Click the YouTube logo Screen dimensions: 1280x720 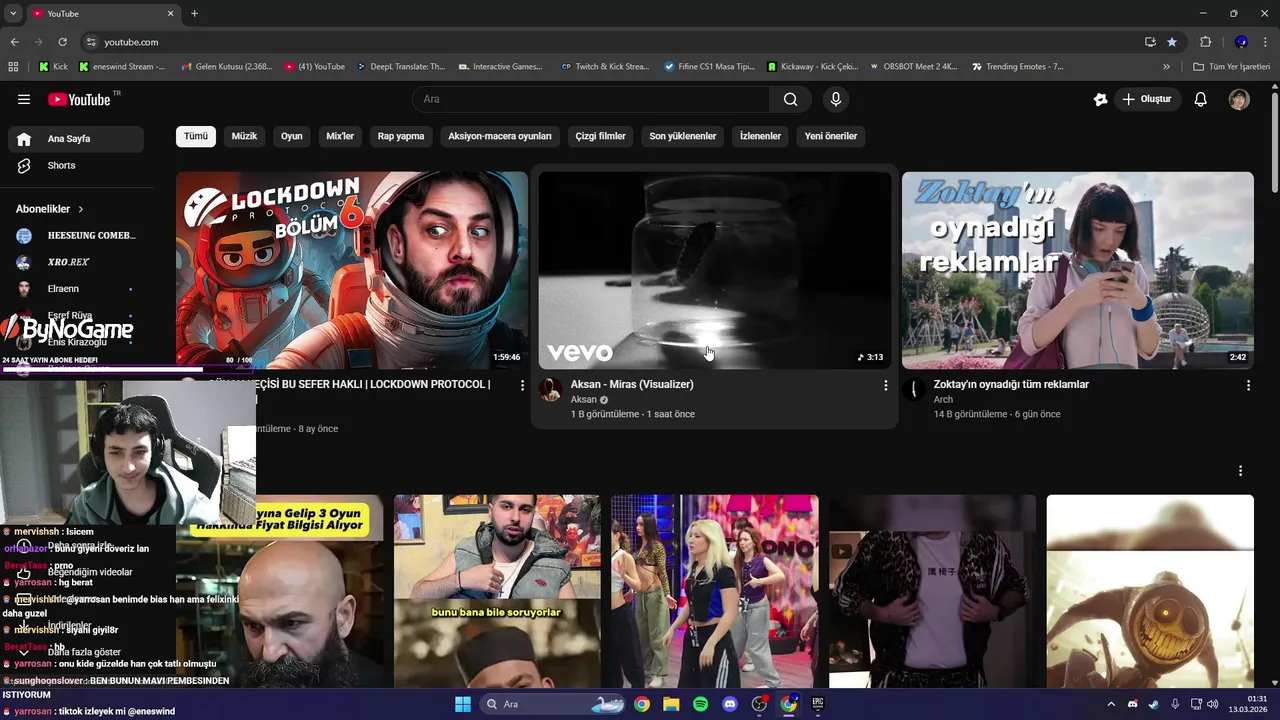[79, 99]
